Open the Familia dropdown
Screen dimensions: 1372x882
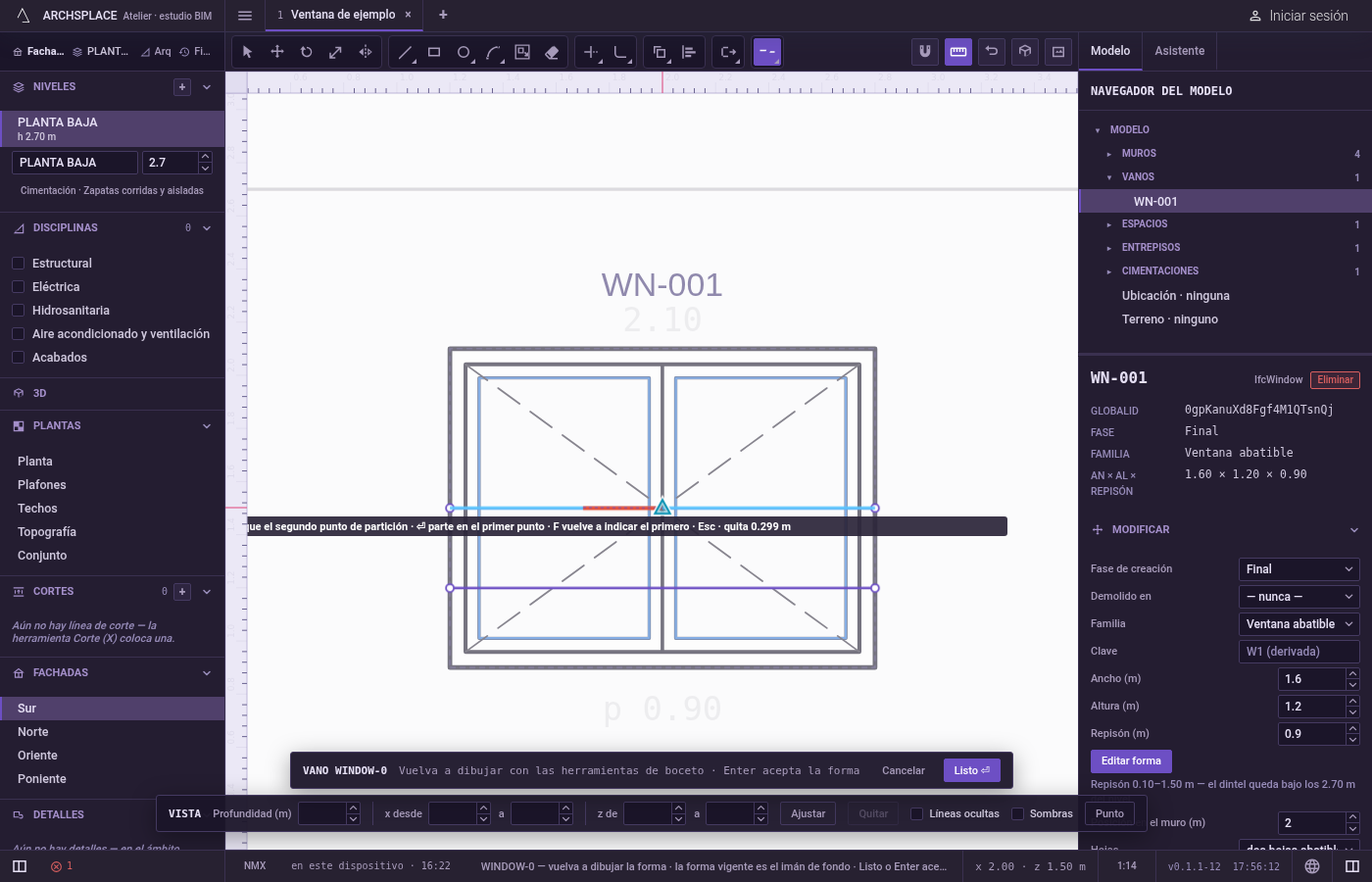click(1299, 624)
